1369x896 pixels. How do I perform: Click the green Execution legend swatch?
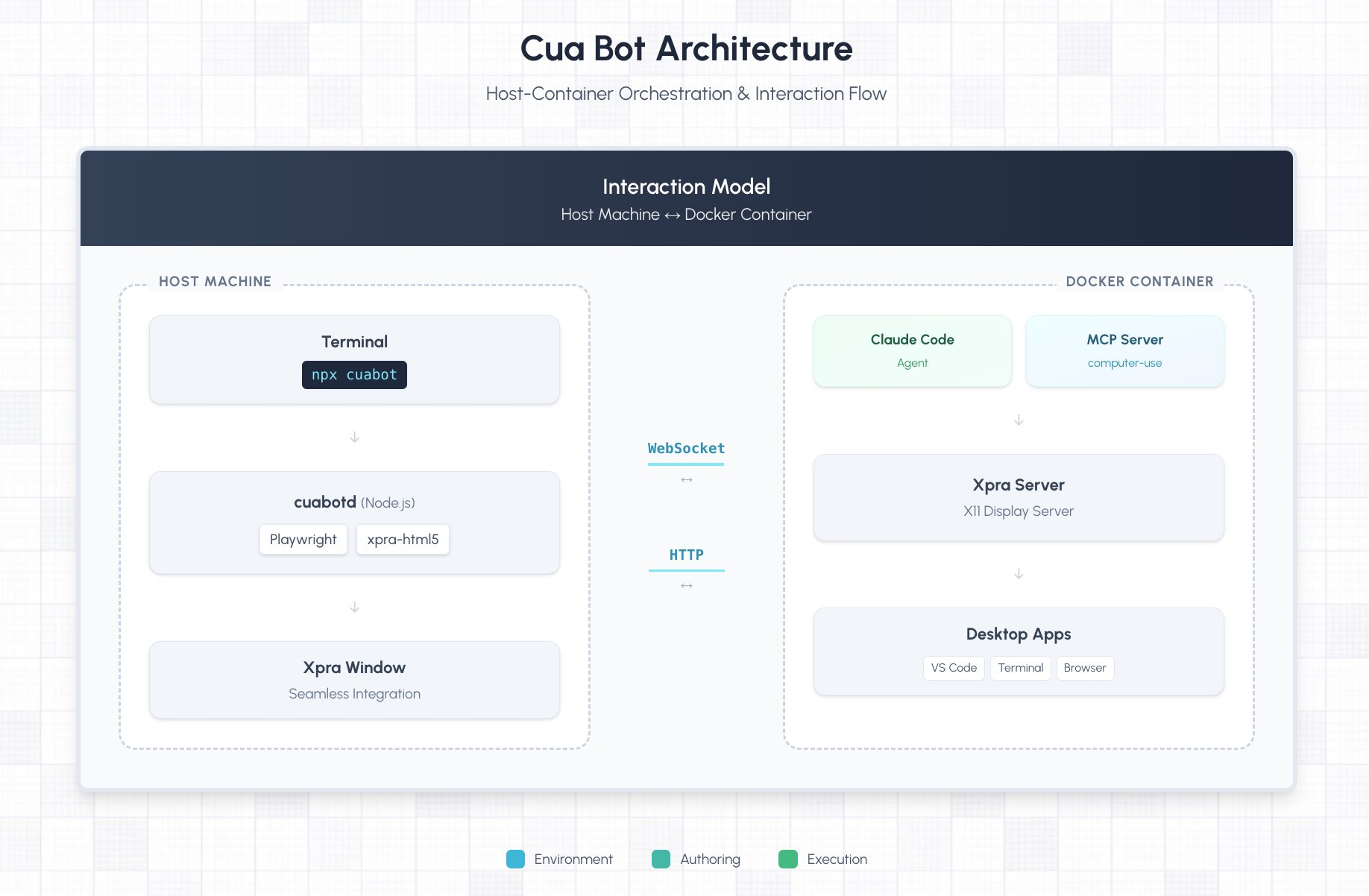click(787, 859)
